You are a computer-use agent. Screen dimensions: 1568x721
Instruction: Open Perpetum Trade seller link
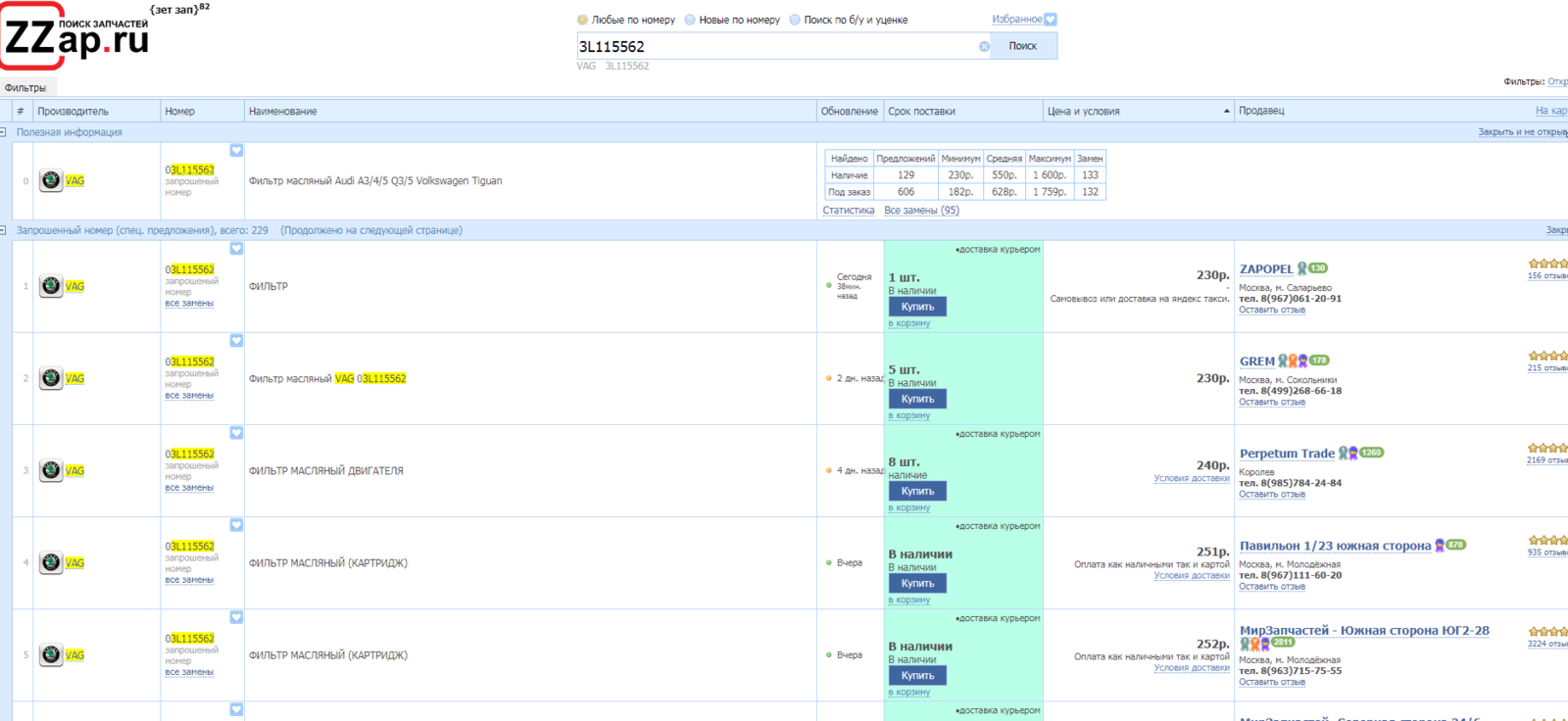click(1287, 454)
